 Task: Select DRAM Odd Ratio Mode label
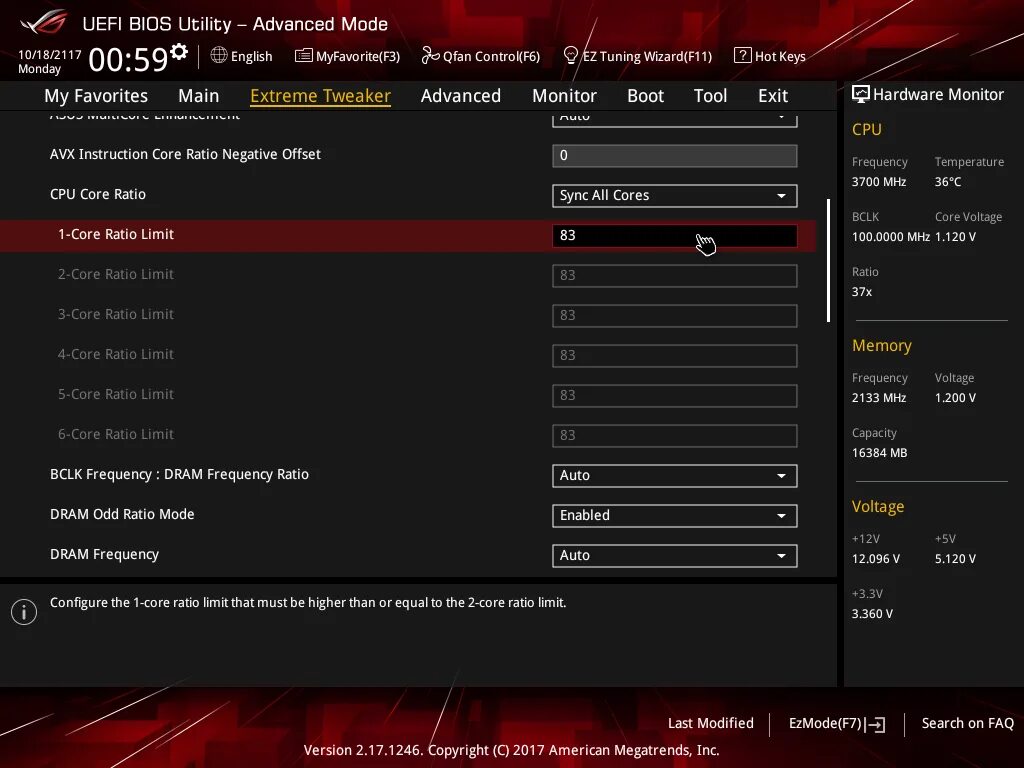point(122,515)
